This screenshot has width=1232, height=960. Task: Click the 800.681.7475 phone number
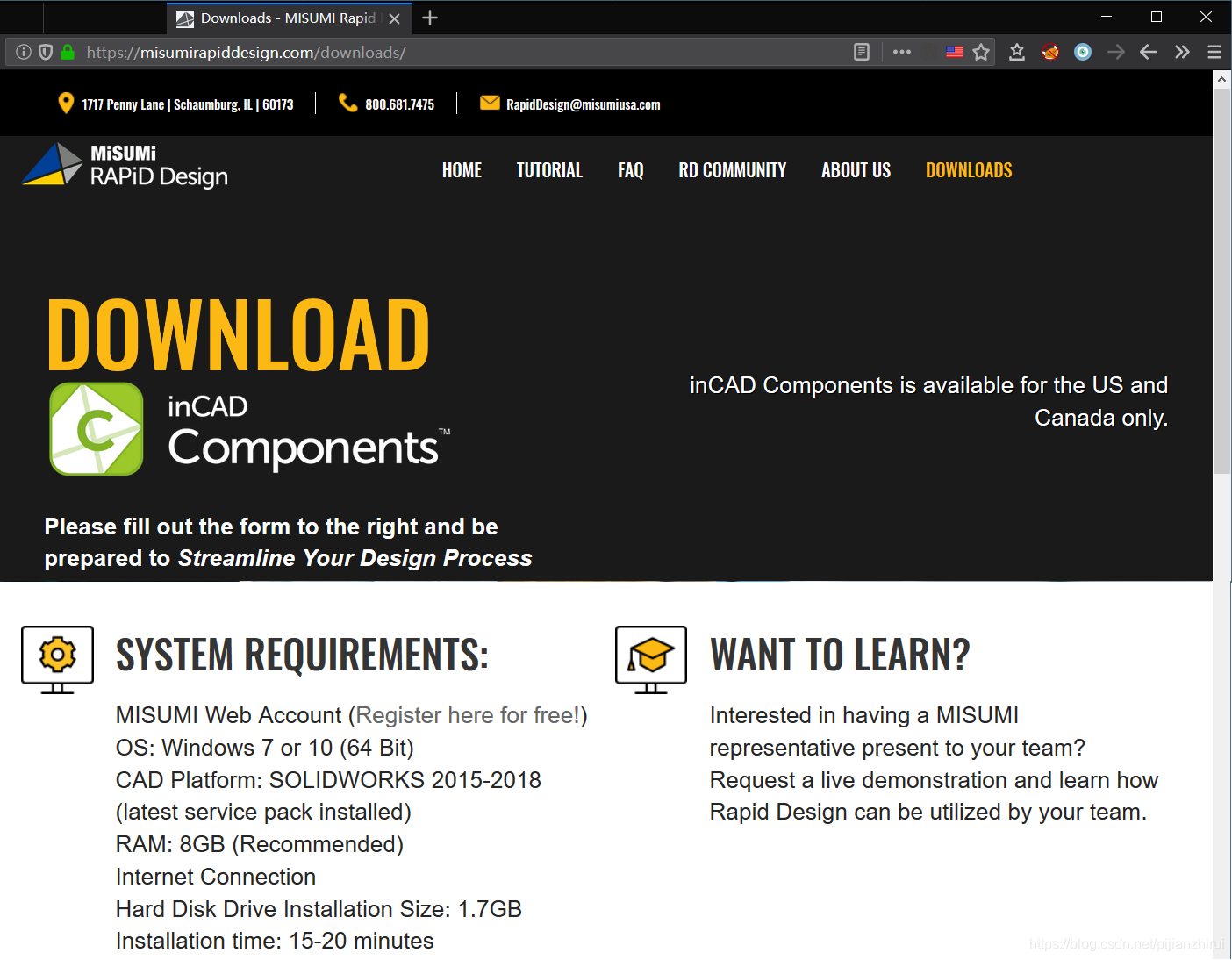click(x=400, y=104)
